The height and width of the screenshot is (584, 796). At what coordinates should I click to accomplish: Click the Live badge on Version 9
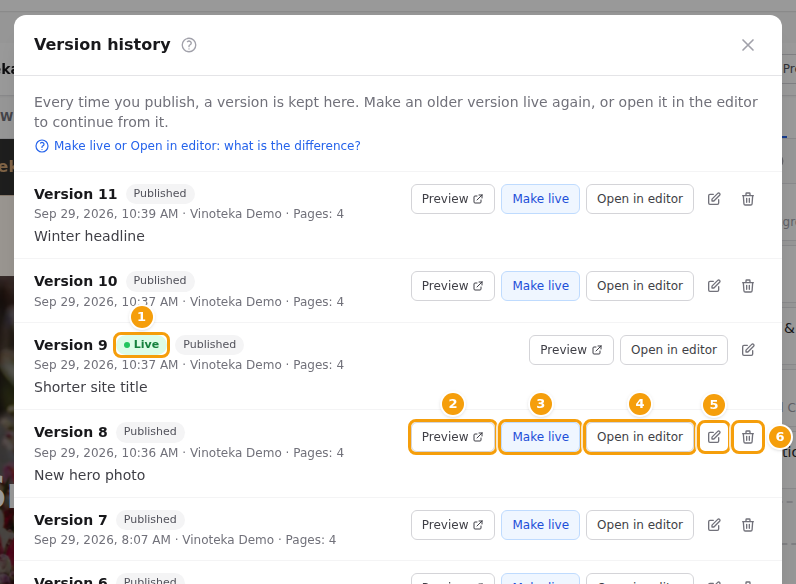tap(142, 345)
